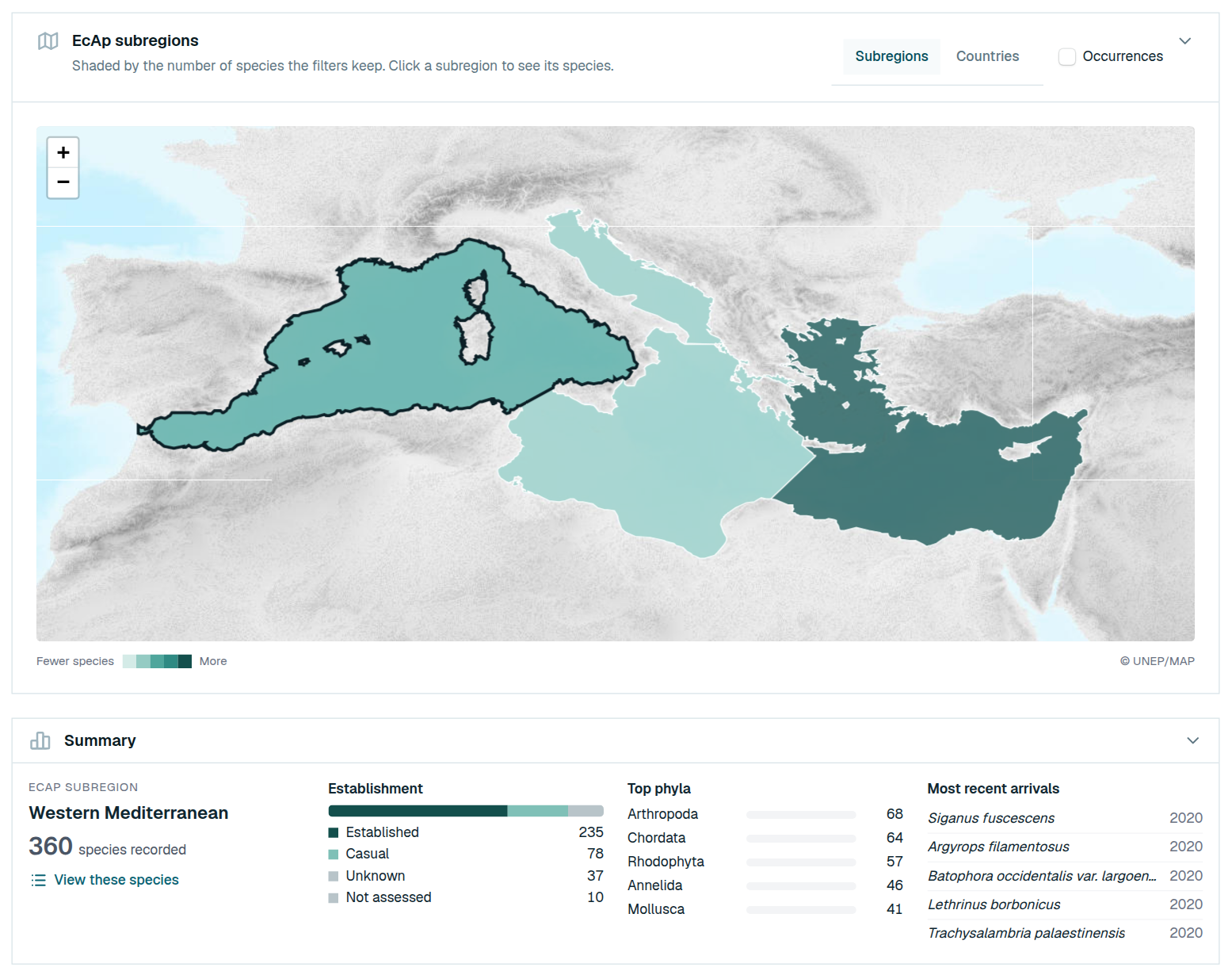Enable the Occurrences checkbox
1232x975 pixels.
click(x=1067, y=56)
